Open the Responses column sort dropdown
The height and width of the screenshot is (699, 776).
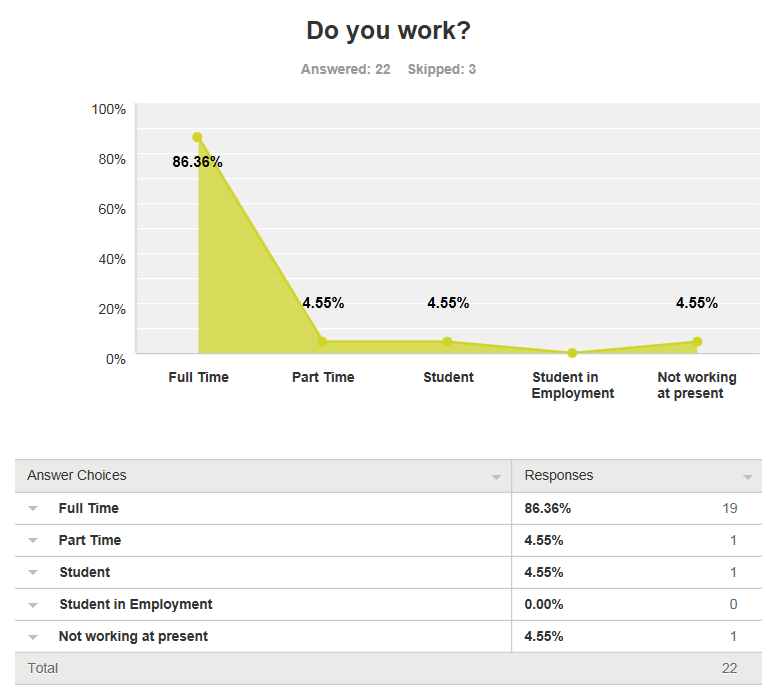click(x=747, y=477)
